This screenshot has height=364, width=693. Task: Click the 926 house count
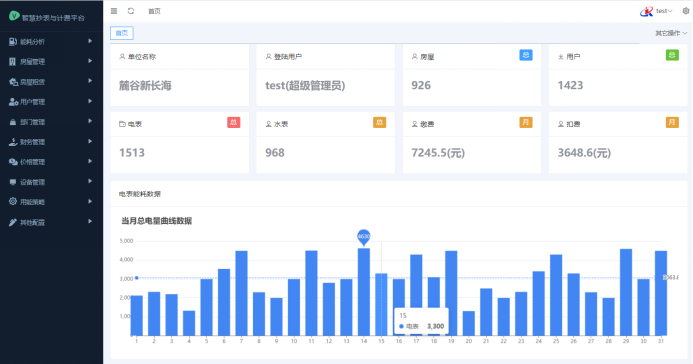421,85
